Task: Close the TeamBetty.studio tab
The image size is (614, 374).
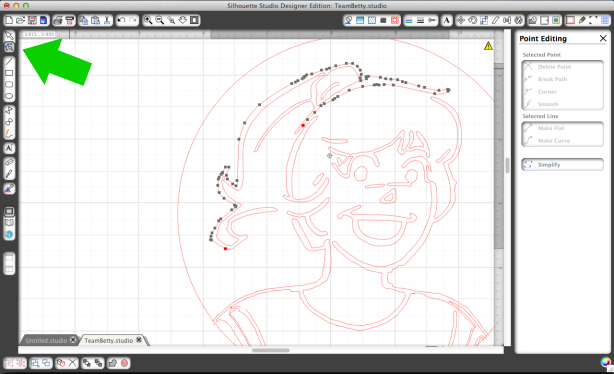Action: (139, 340)
